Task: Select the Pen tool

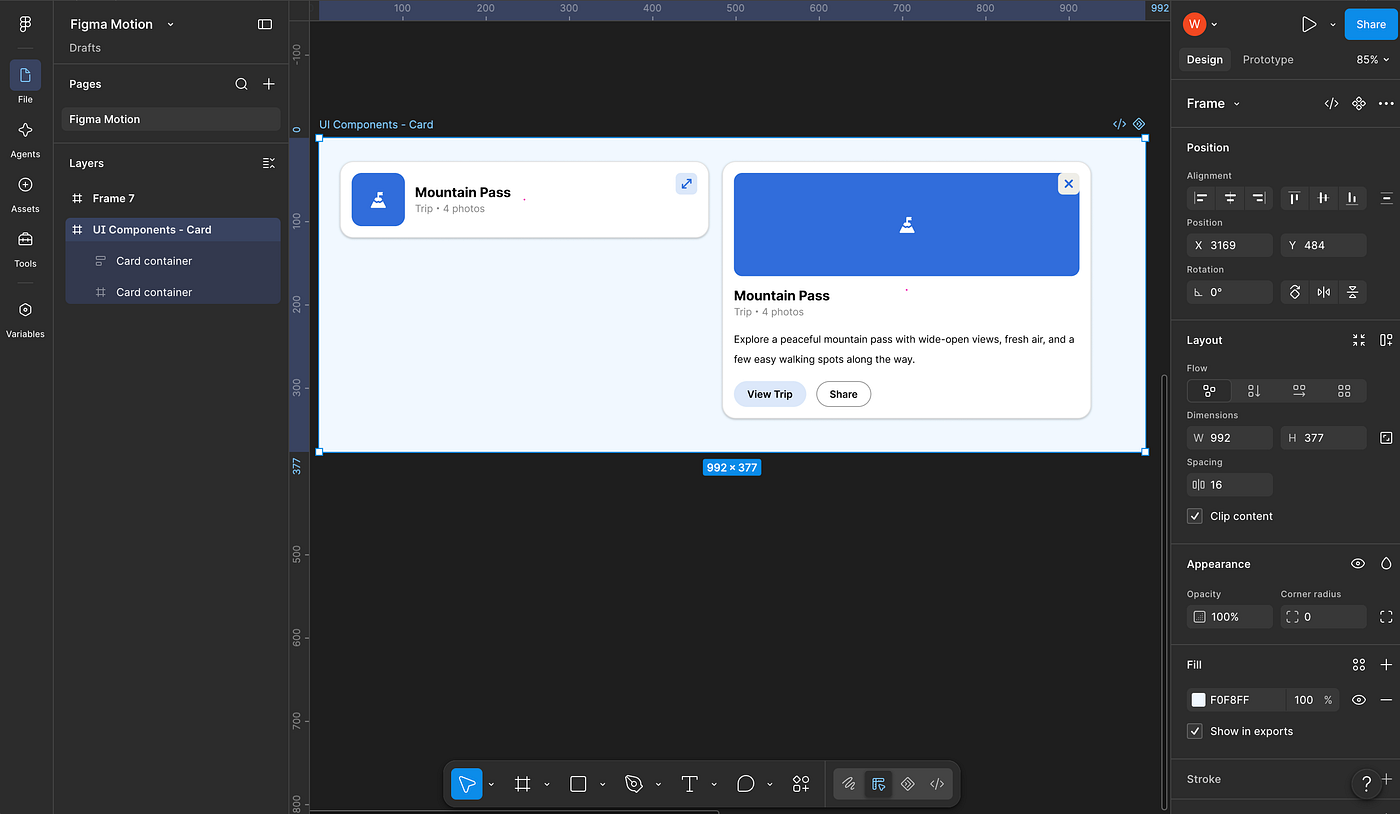Action: pos(634,784)
